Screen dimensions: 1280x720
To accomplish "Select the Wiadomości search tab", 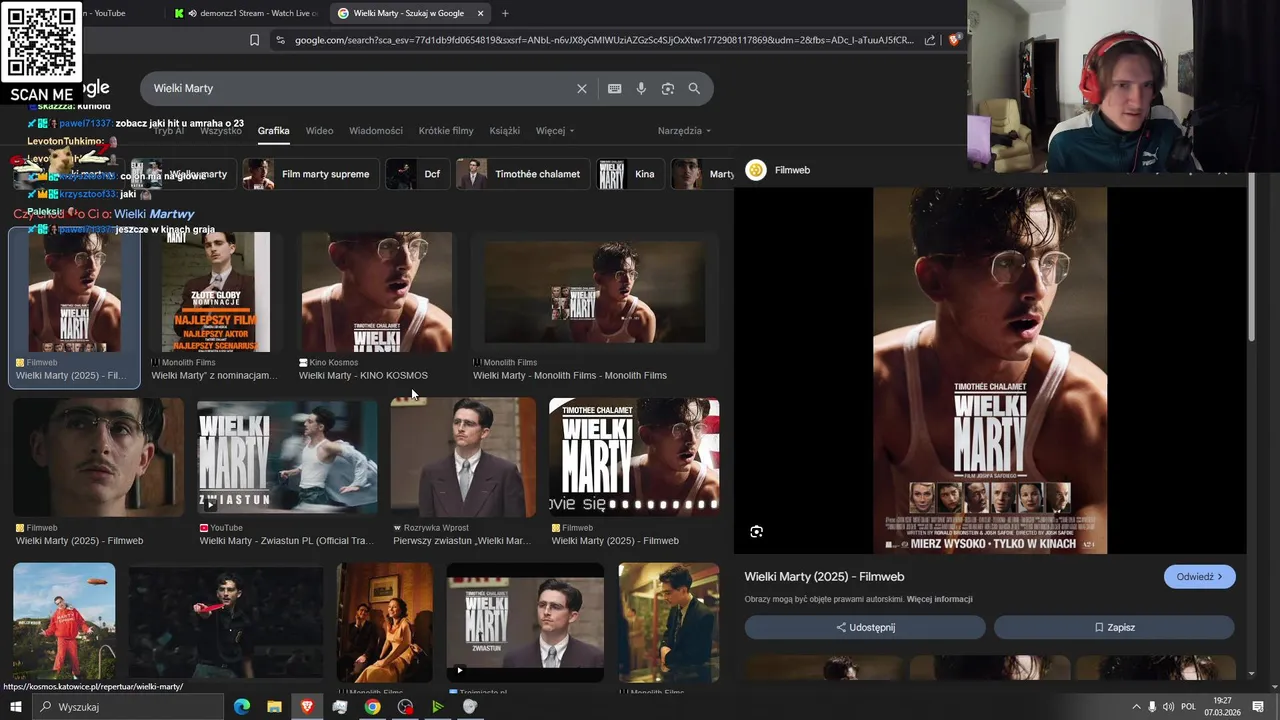I will click(x=376, y=131).
